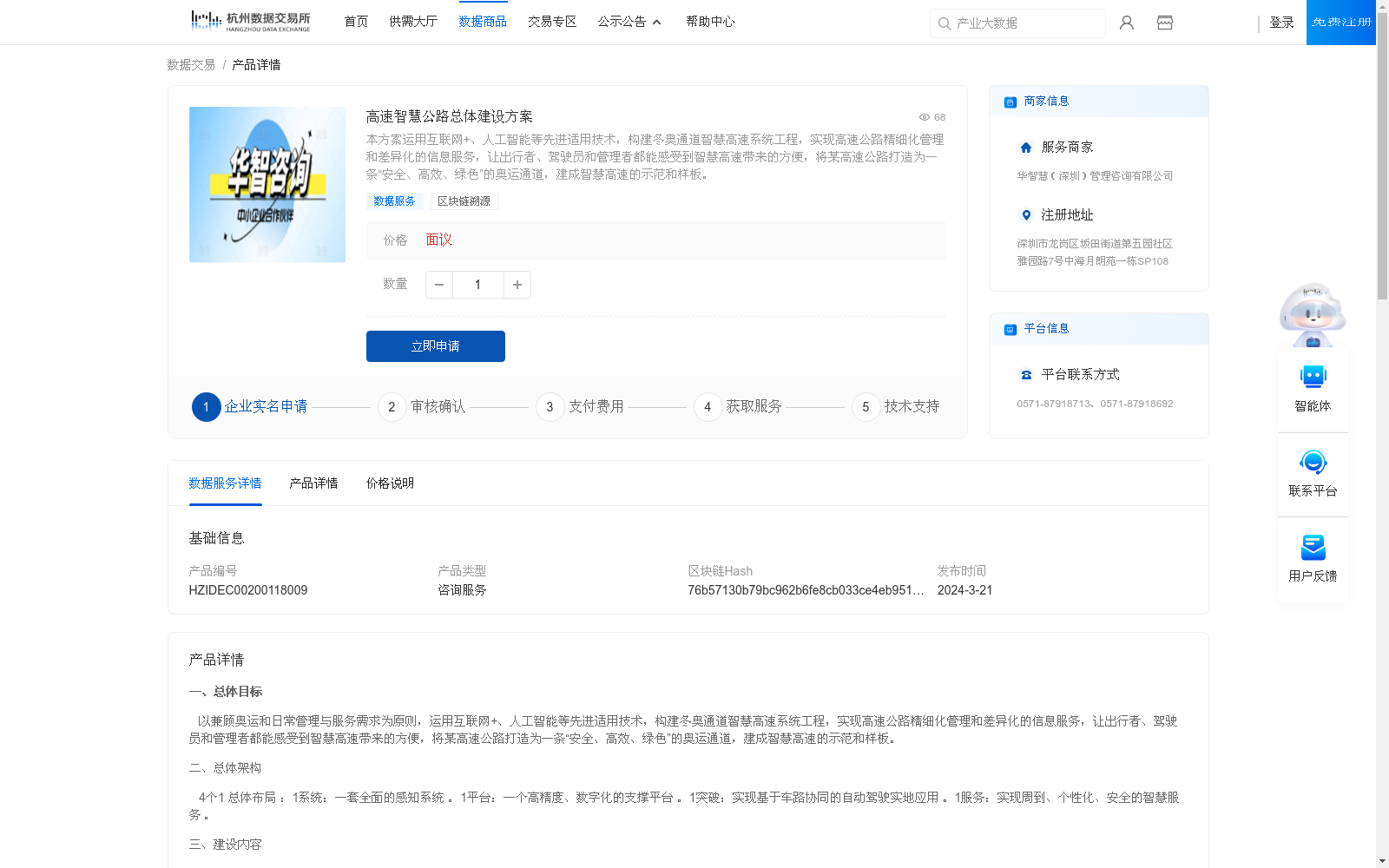Click the 一、总体目标 heading

coord(226,692)
